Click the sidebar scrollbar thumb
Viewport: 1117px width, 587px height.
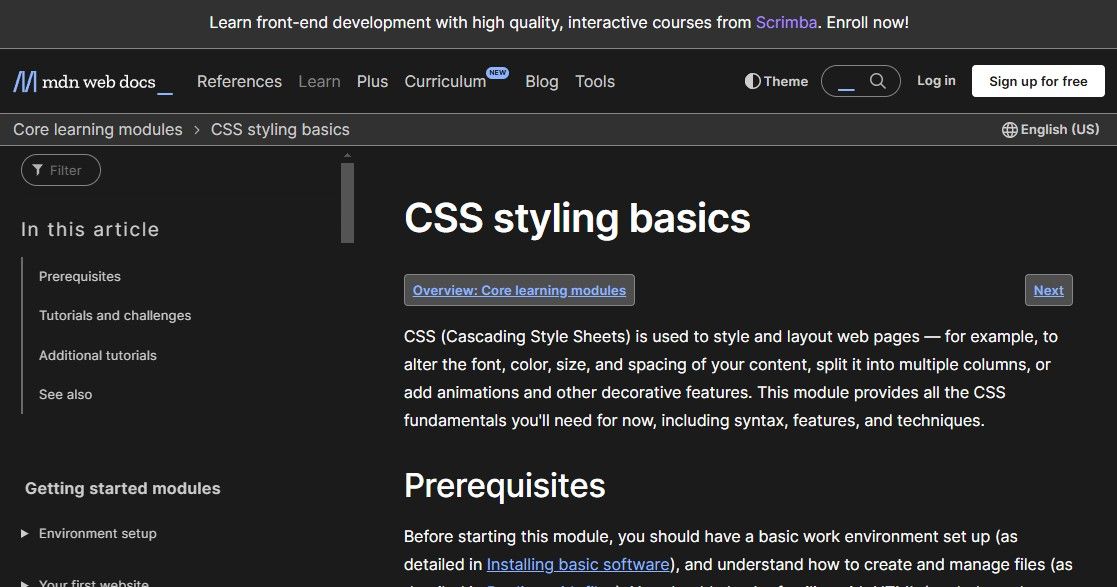coord(347,202)
